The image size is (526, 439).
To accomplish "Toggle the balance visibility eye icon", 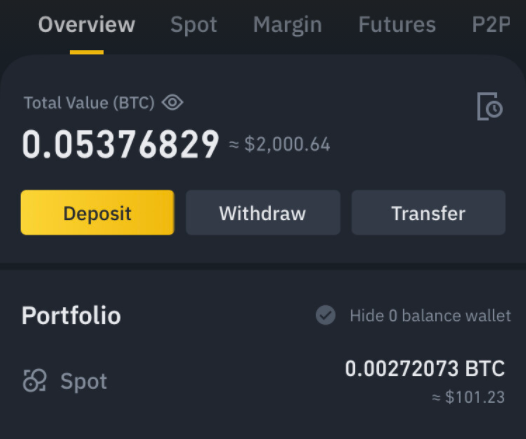I will tap(172, 102).
